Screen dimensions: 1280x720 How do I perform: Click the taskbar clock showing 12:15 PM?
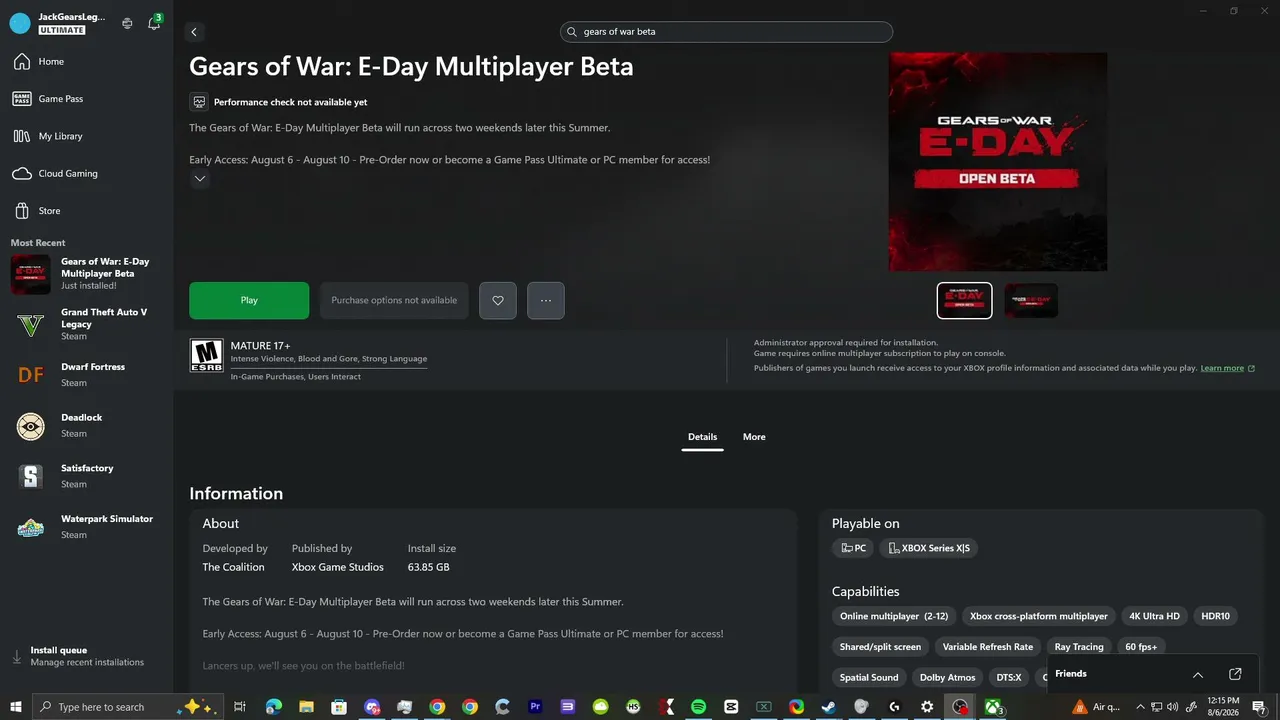click(x=1223, y=707)
